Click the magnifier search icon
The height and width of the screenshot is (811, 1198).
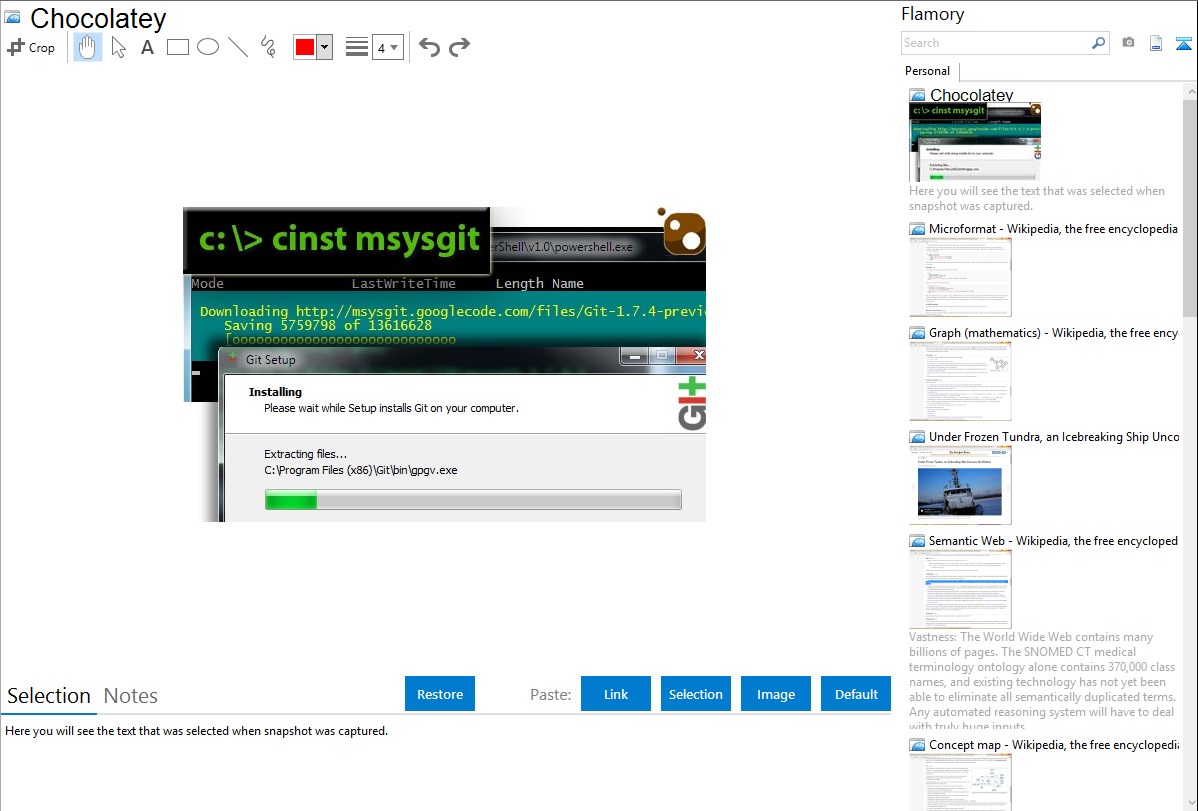[x=1098, y=43]
